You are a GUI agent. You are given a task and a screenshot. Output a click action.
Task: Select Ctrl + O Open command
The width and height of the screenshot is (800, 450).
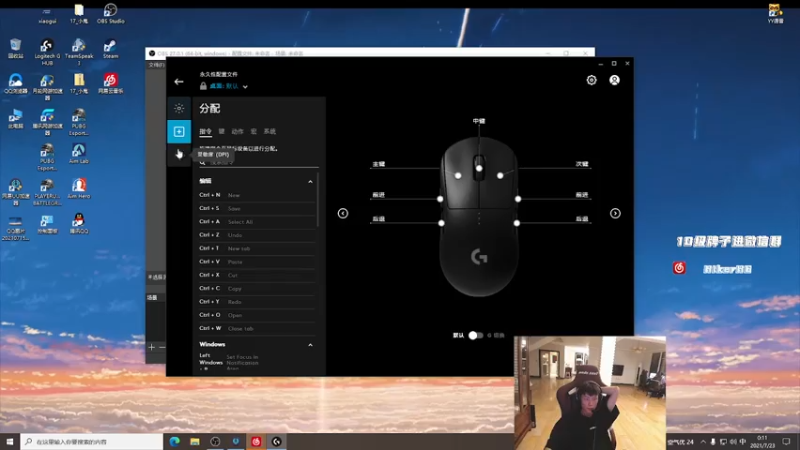click(257, 315)
